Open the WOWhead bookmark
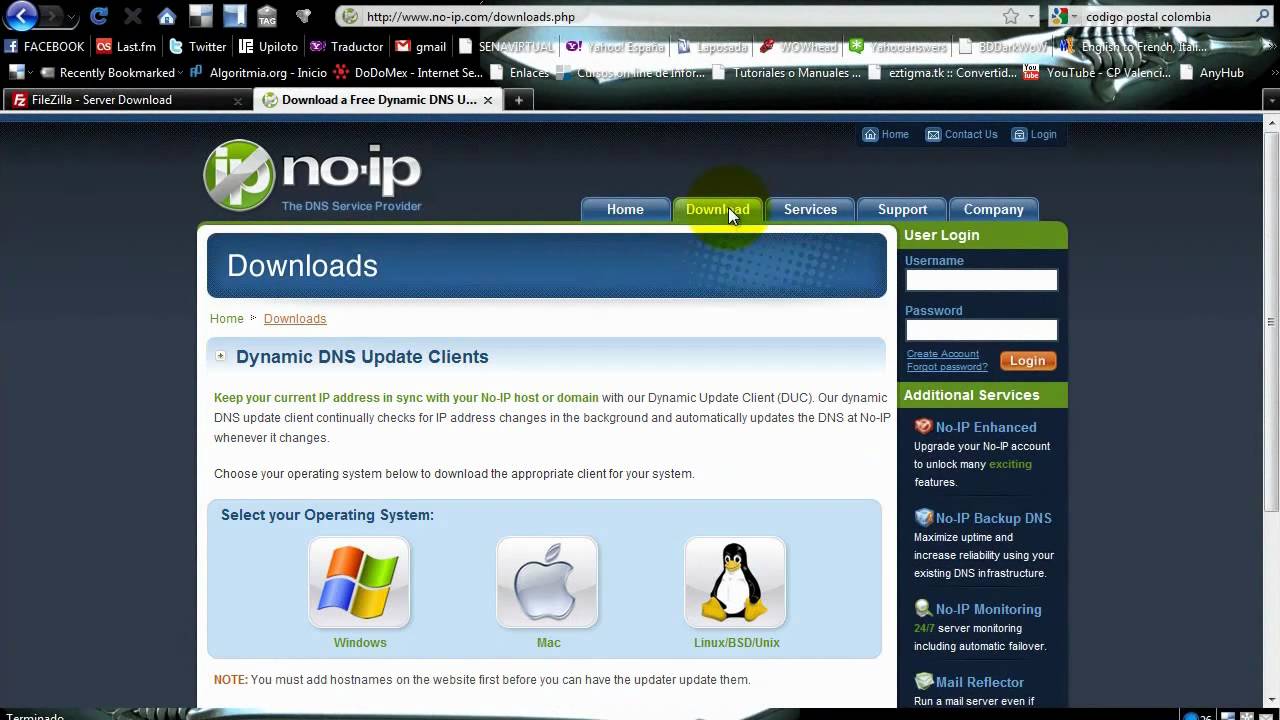The width and height of the screenshot is (1280, 720). pos(798,46)
